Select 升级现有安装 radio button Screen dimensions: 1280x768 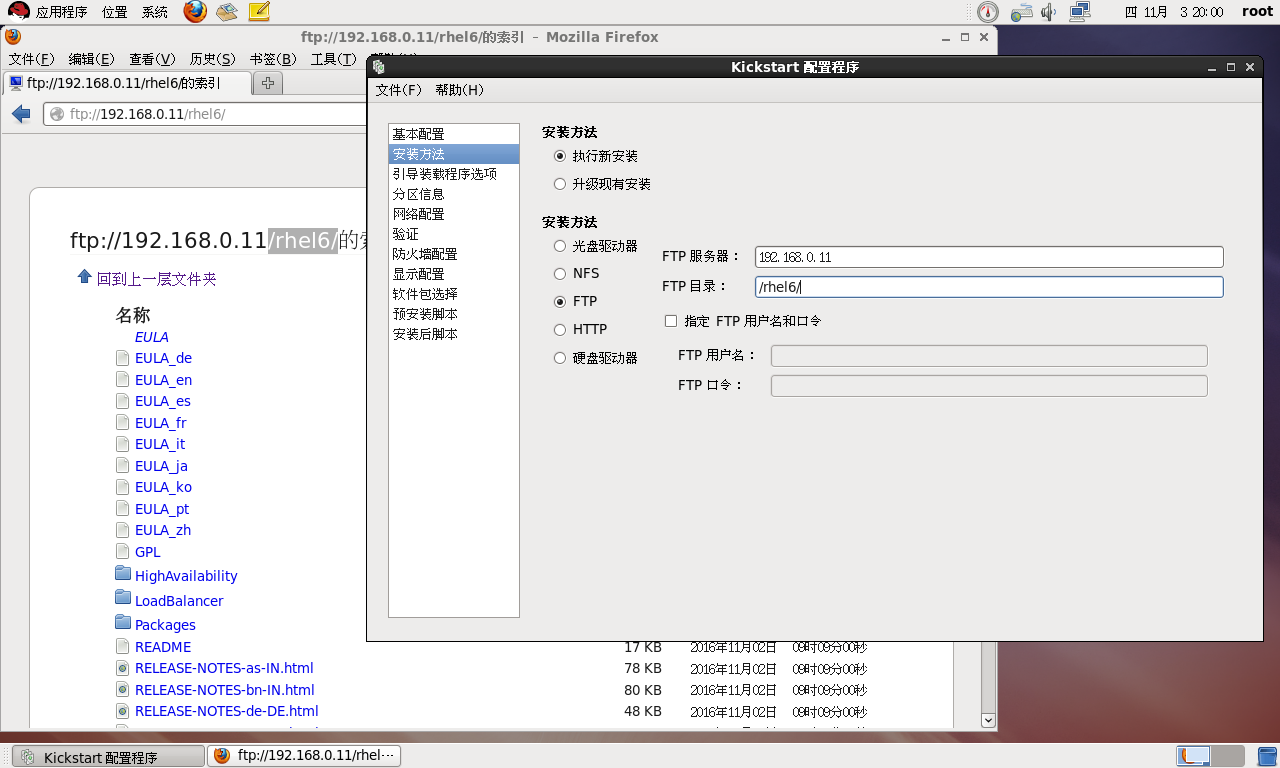click(x=560, y=184)
